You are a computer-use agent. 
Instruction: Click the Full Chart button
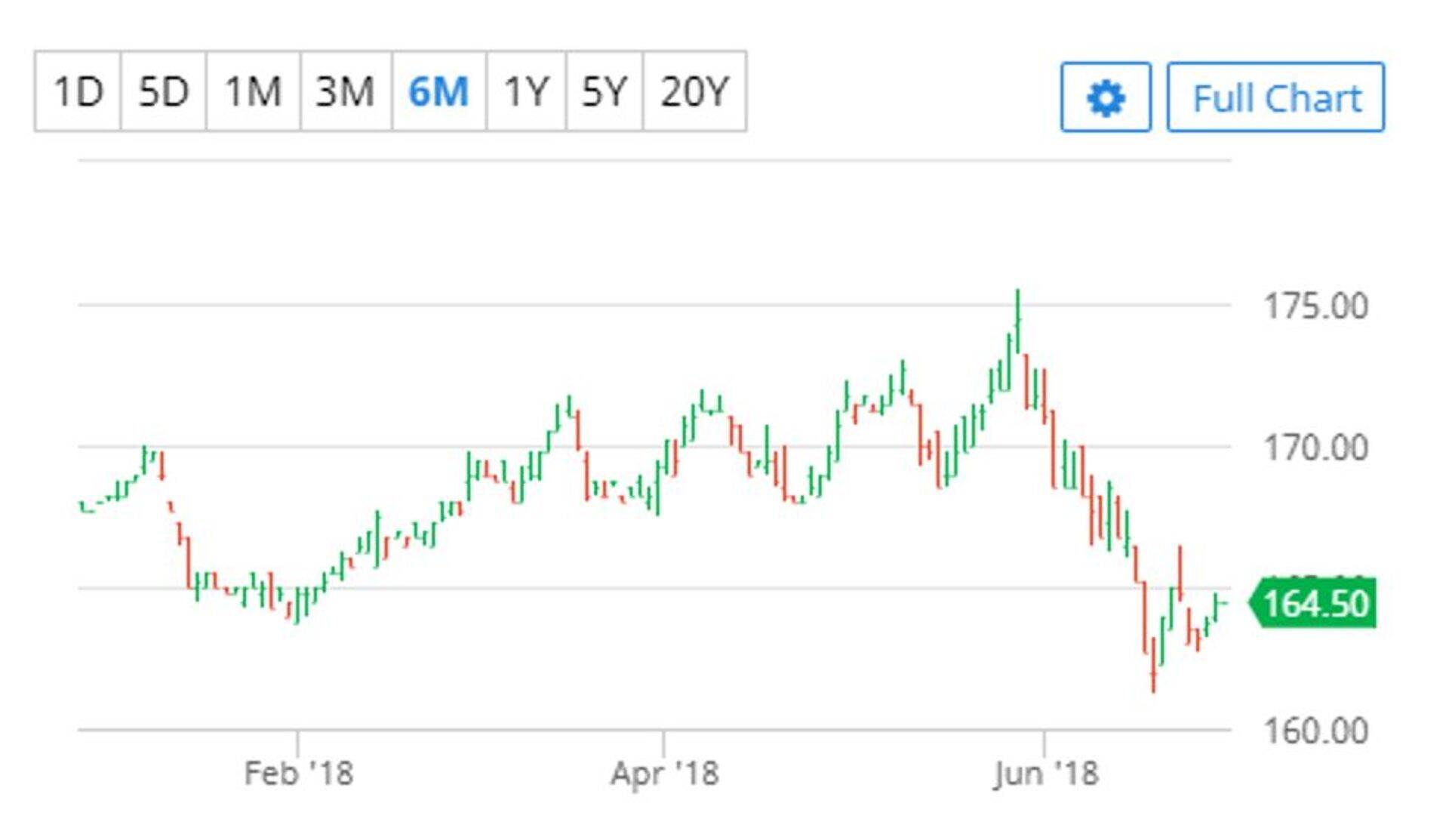pos(1275,98)
